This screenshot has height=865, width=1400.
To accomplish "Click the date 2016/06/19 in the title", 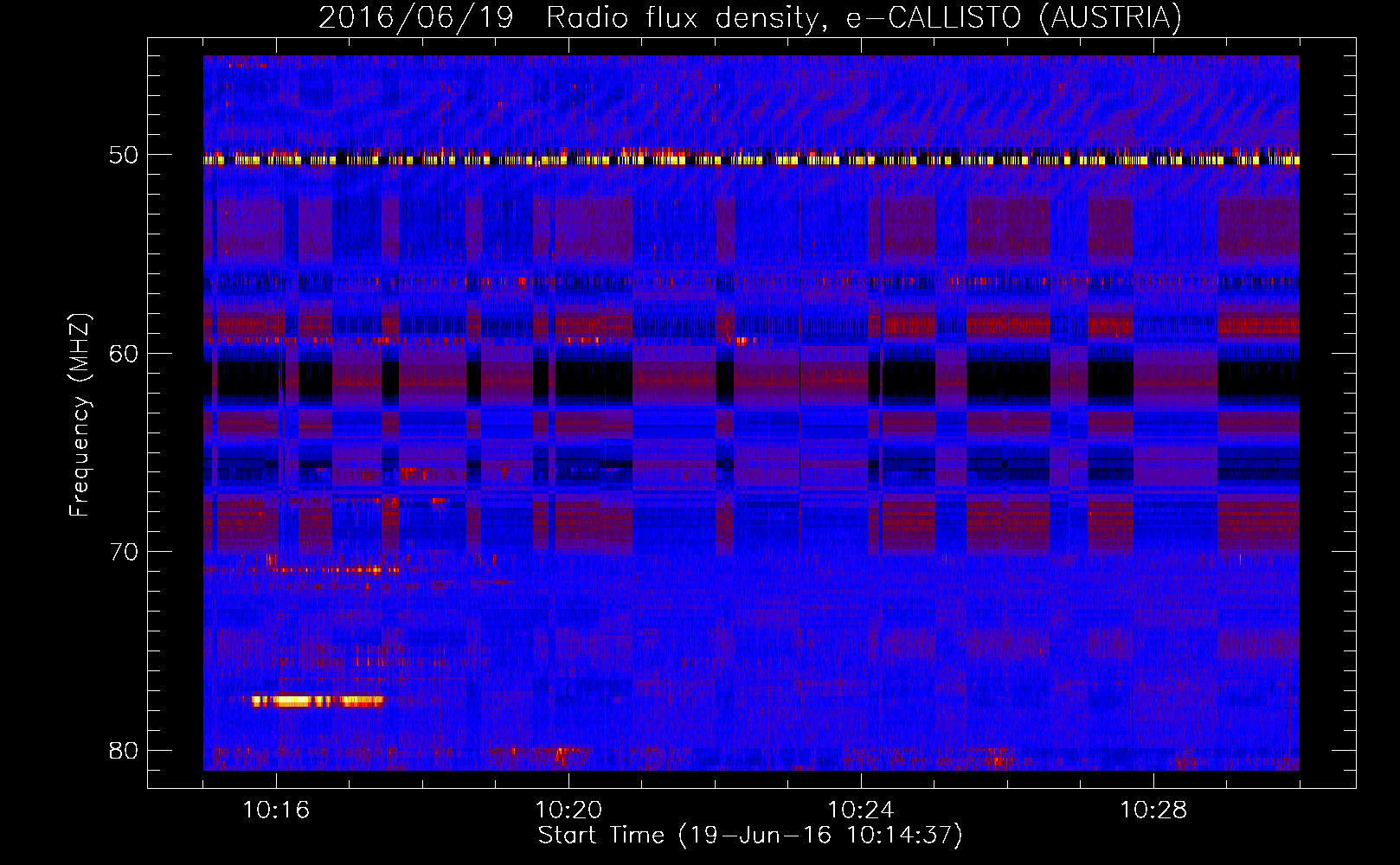I will [x=416, y=17].
